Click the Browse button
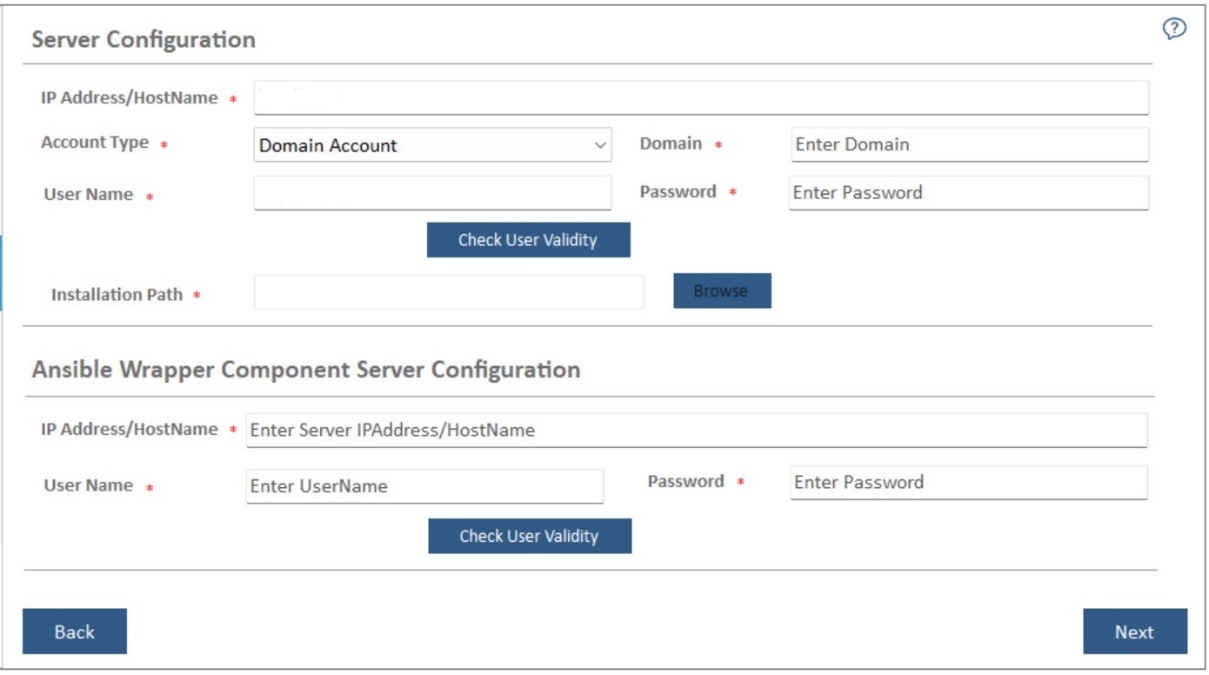 722,291
